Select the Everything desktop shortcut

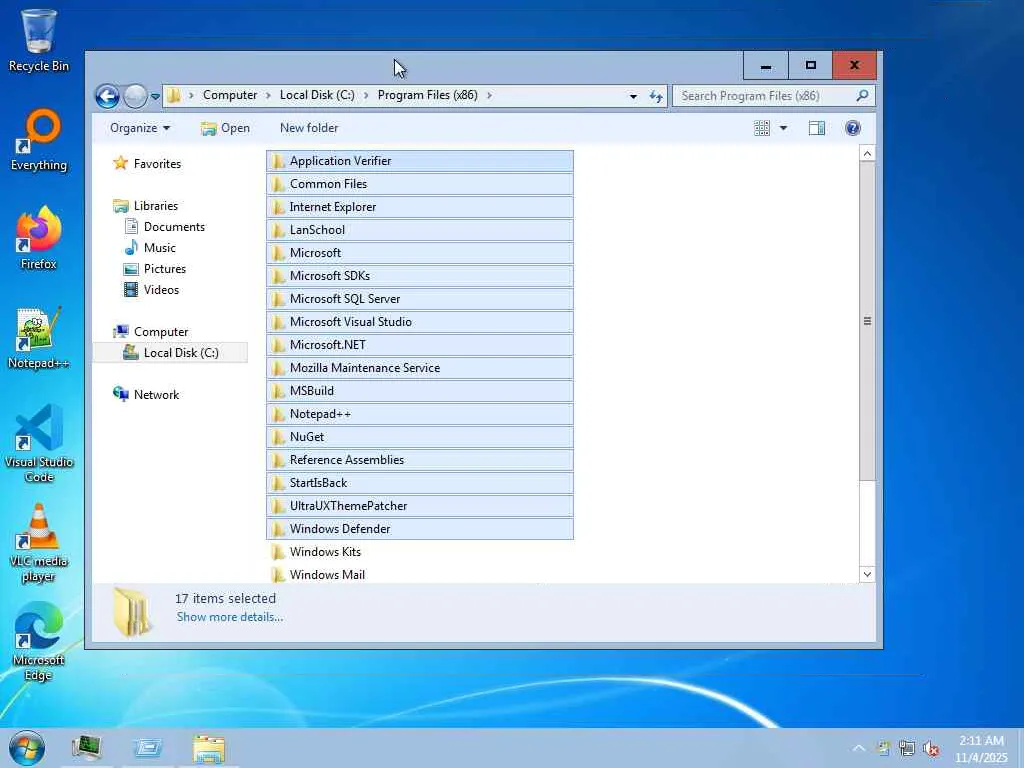click(x=39, y=140)
